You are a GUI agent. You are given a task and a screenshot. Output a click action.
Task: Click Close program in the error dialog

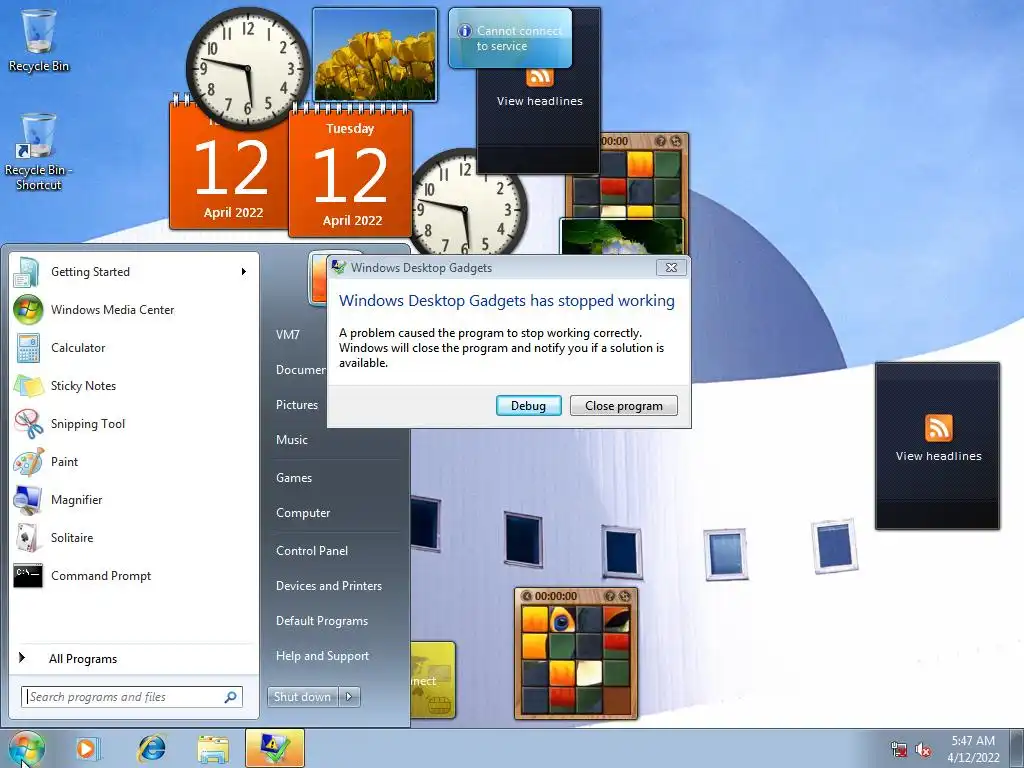[624, 406]
